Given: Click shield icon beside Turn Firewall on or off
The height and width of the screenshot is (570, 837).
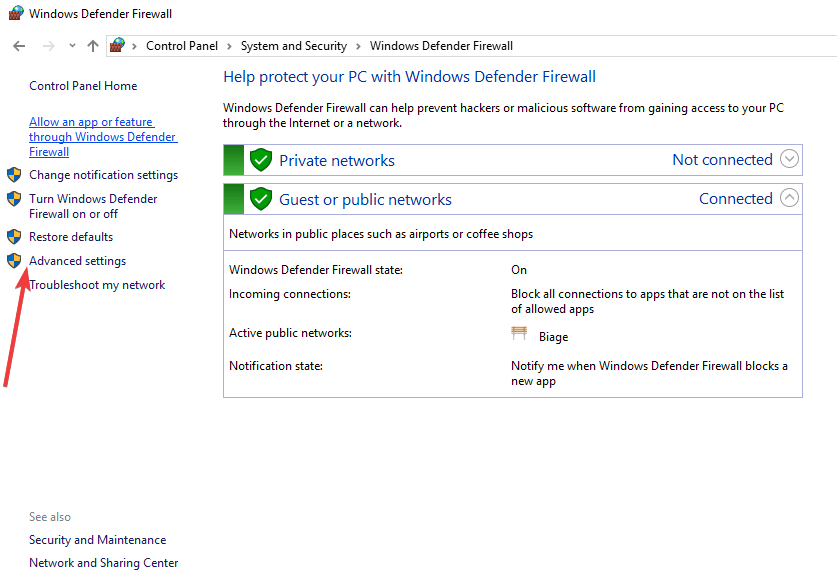Looking at the screenshot, I should 14,199.
